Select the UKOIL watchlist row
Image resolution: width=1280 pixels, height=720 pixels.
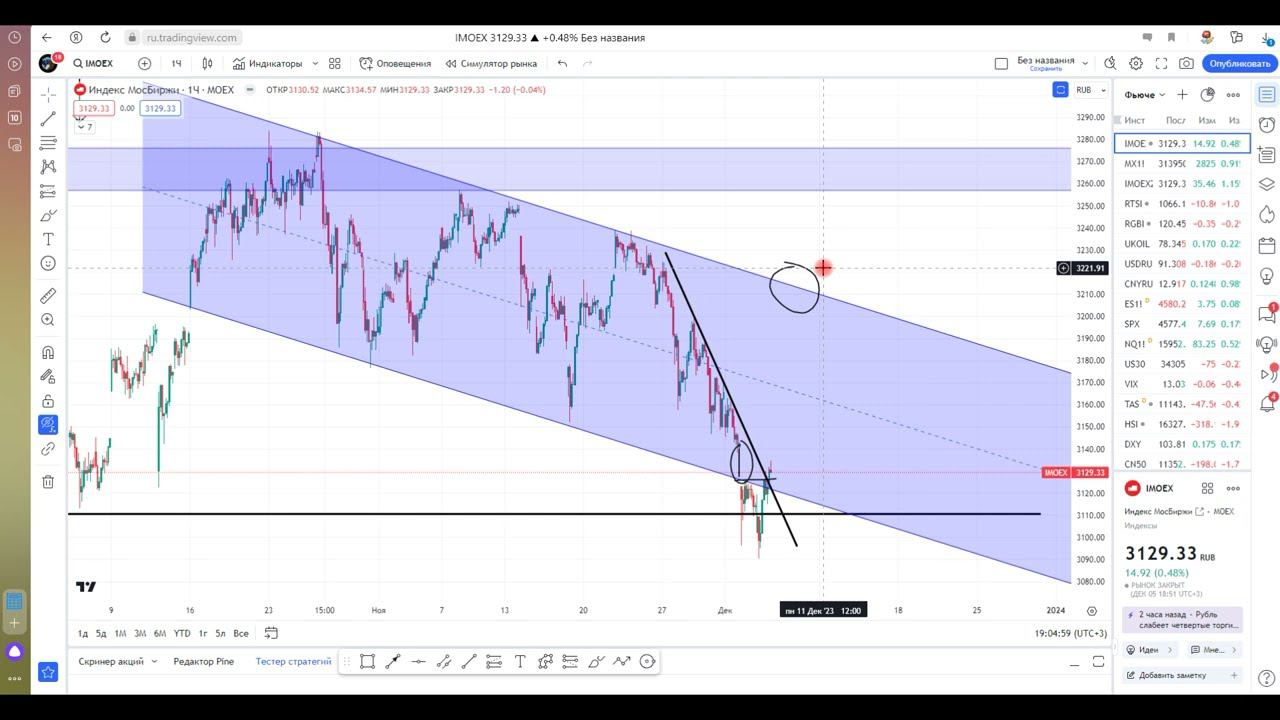[1182, 244]
